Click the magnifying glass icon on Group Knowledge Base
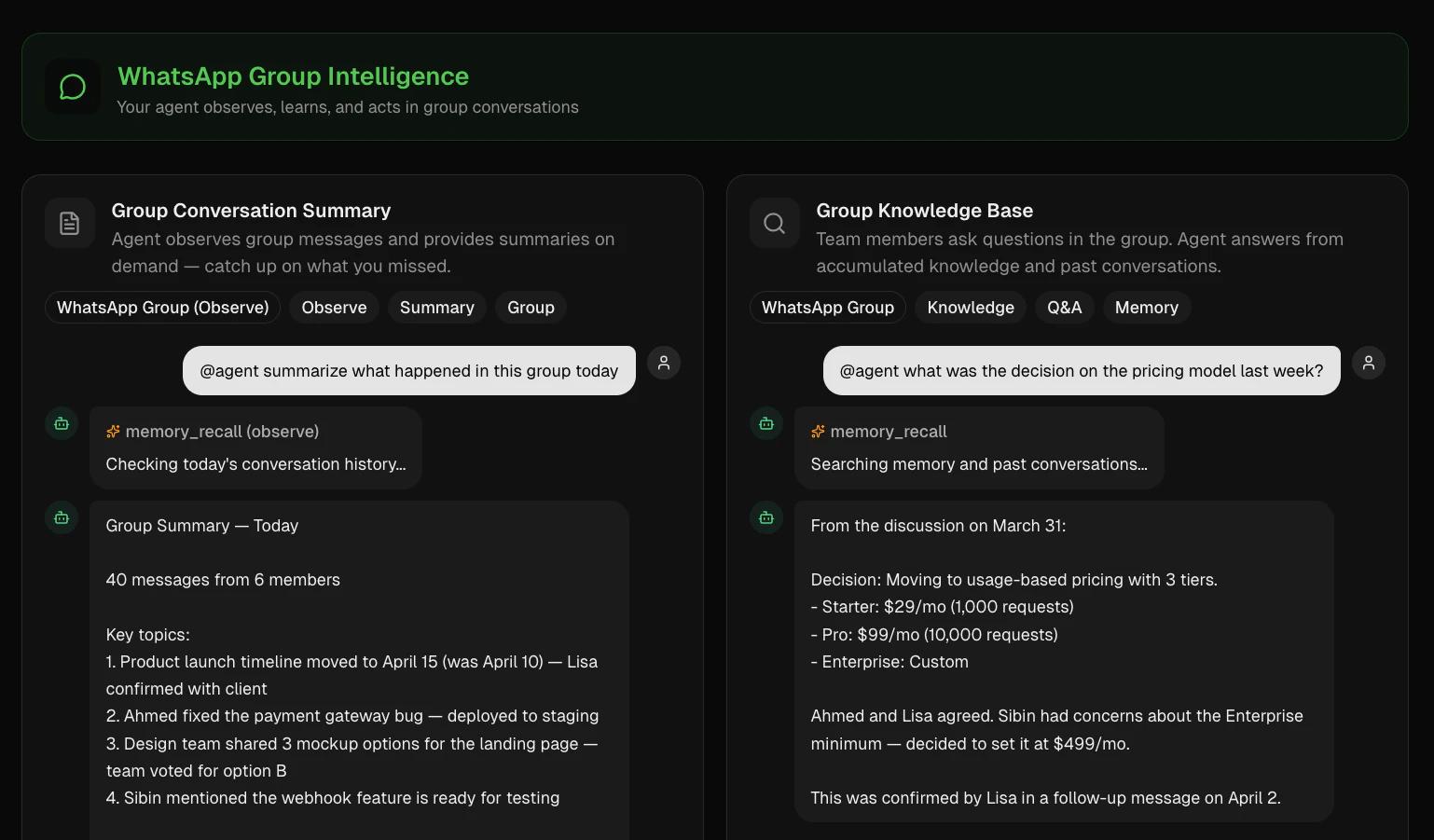 point(774,223)
